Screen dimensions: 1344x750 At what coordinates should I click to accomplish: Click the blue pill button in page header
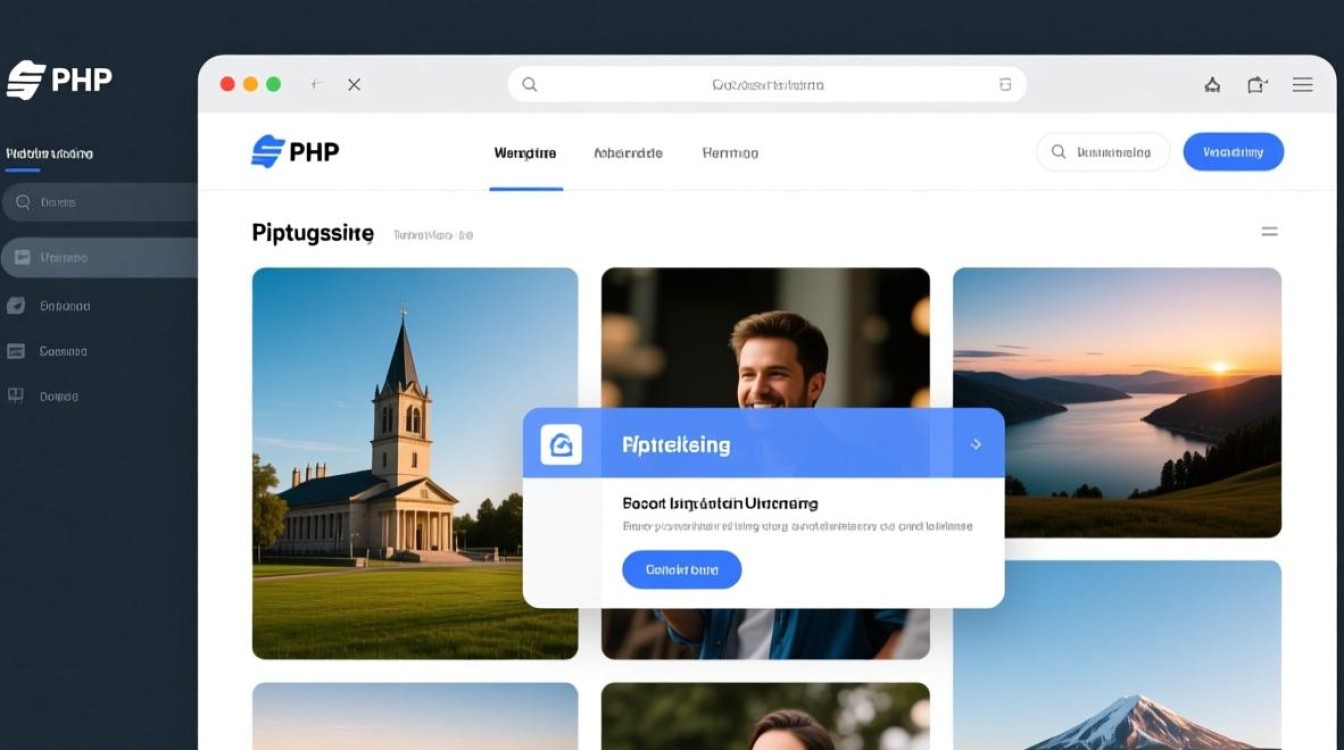(1233, 152)
